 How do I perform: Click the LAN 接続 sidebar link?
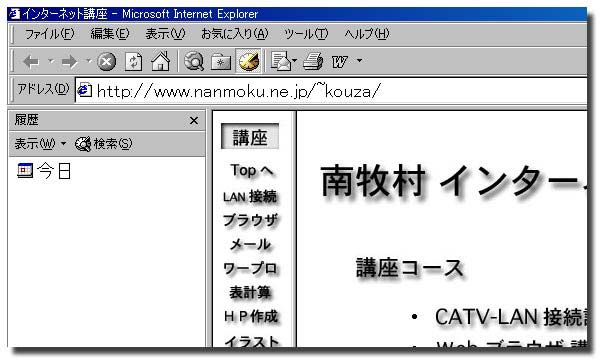click(x=250, y=196)
